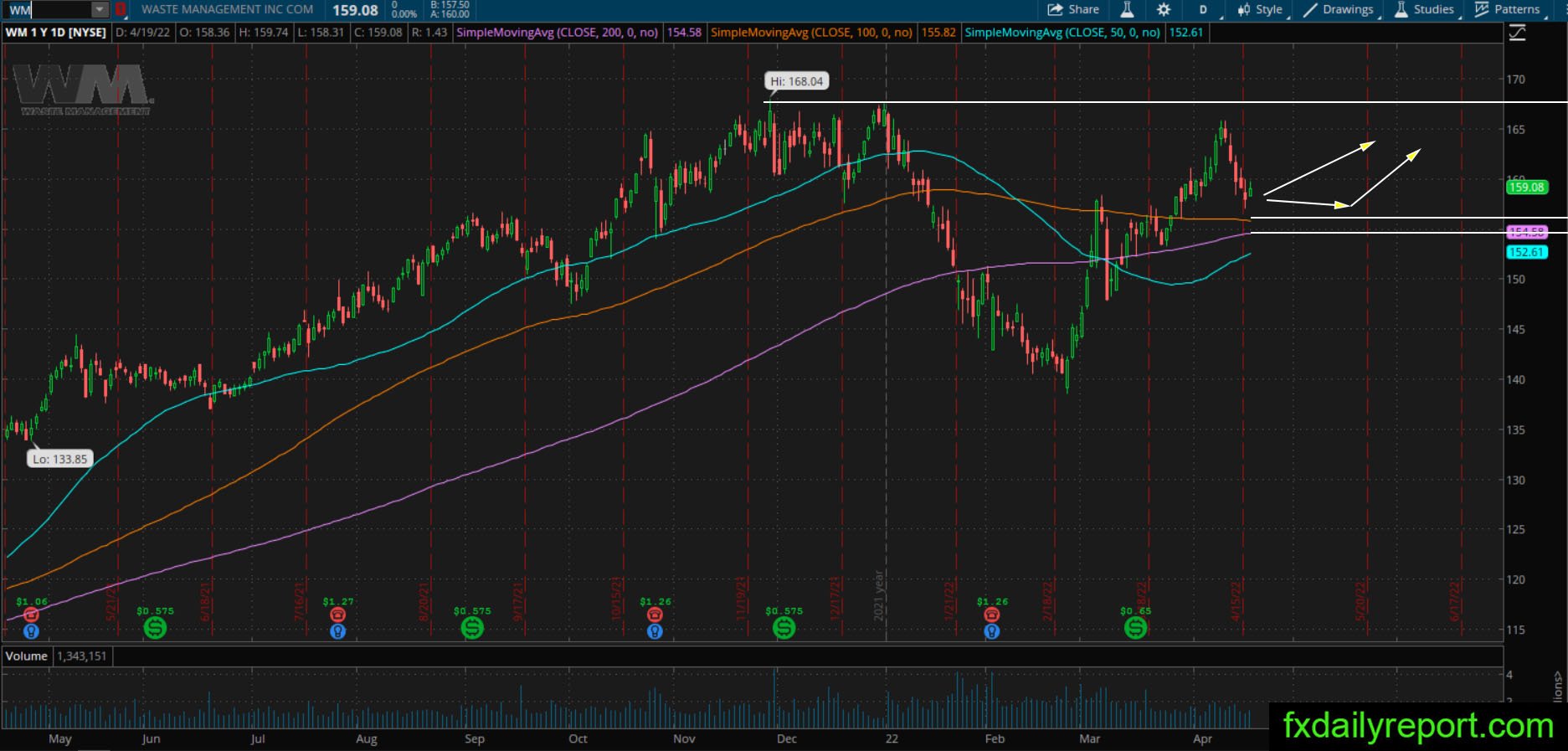Click the Lo: 133.85 price bubble
1568x751 pixels.
tap(60, 459)
